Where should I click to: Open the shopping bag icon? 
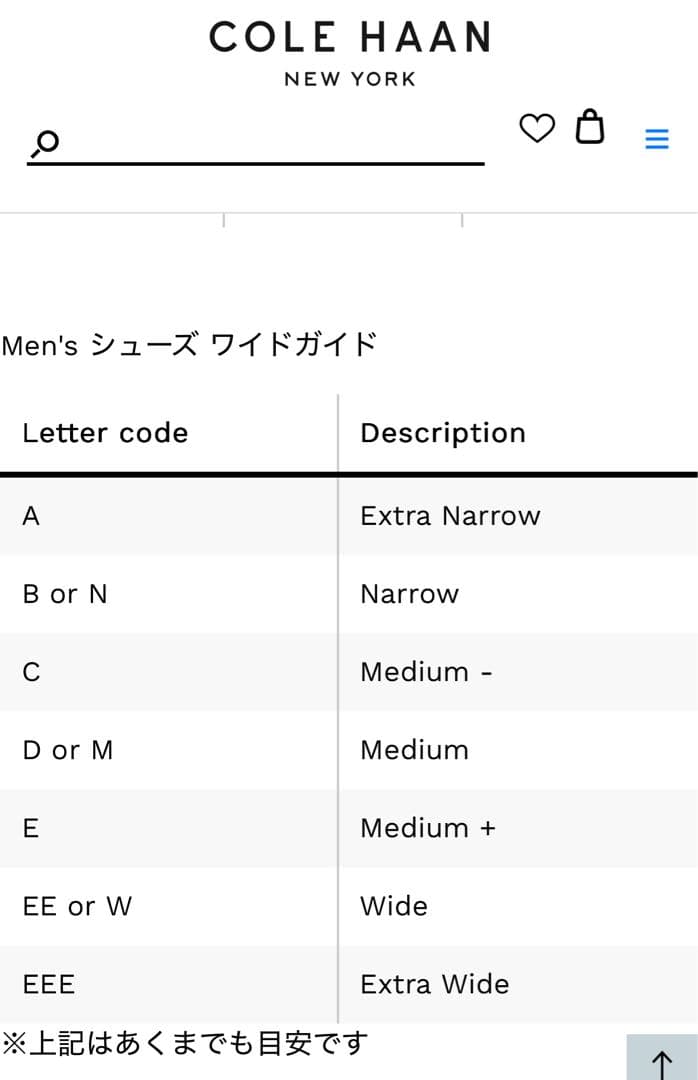coord(590,127)
